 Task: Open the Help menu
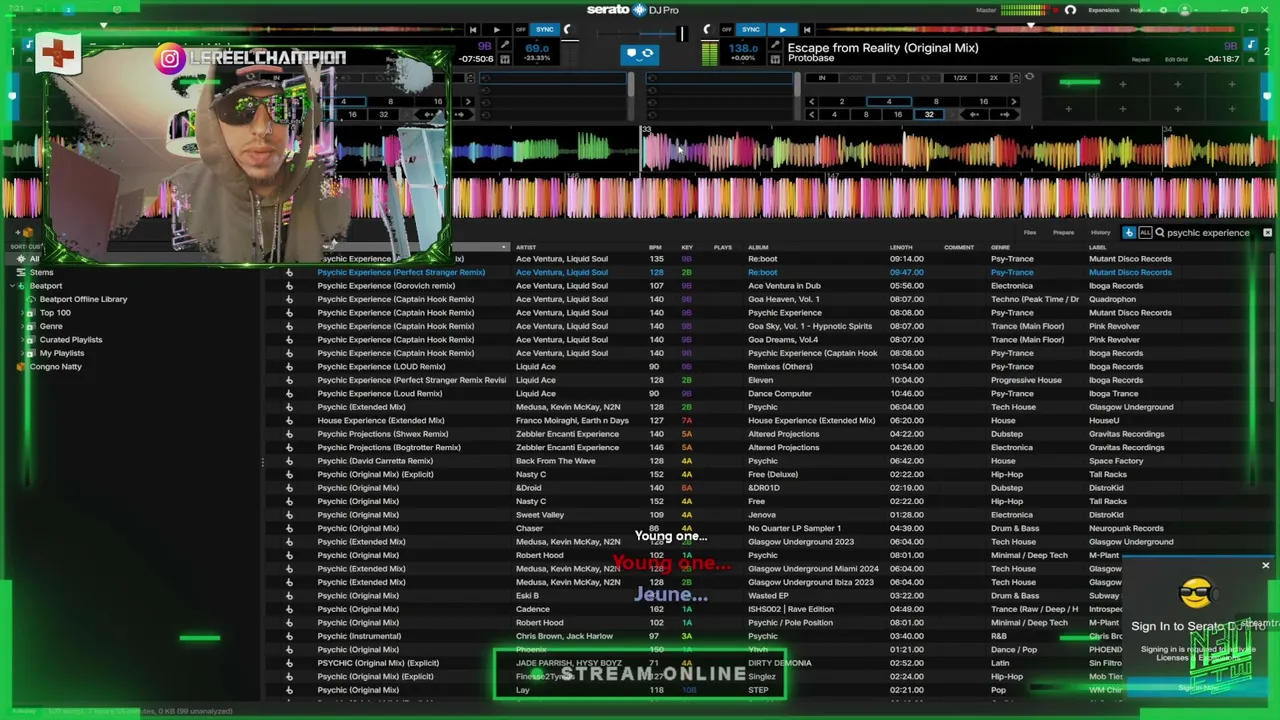coord(1136,10)
